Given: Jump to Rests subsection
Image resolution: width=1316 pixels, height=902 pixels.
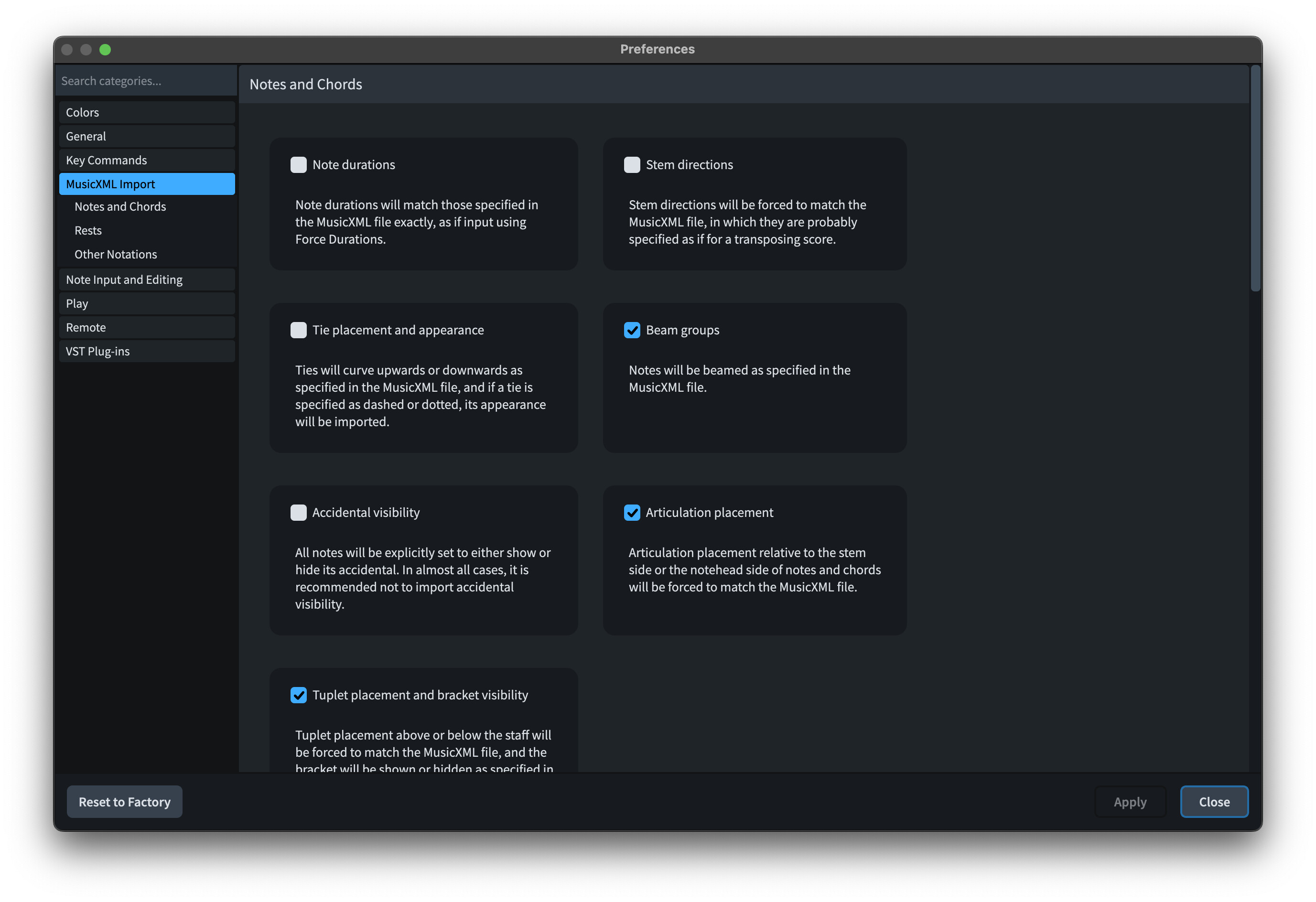Looking at the screenshot, I should [88, 230].
